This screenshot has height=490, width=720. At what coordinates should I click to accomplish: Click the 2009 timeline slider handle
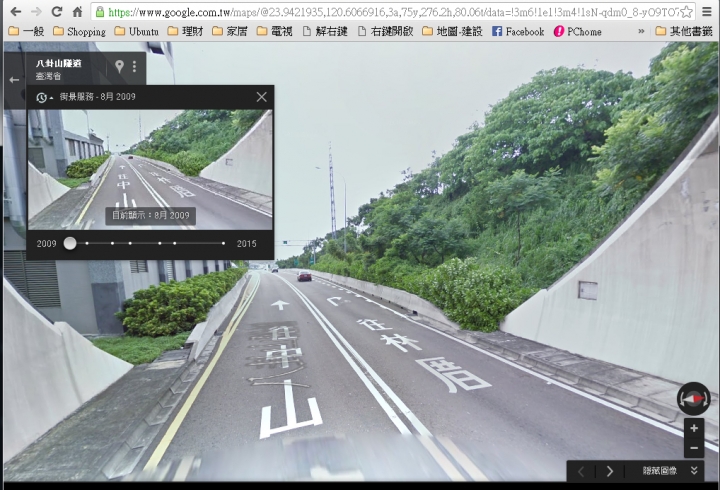70,243
